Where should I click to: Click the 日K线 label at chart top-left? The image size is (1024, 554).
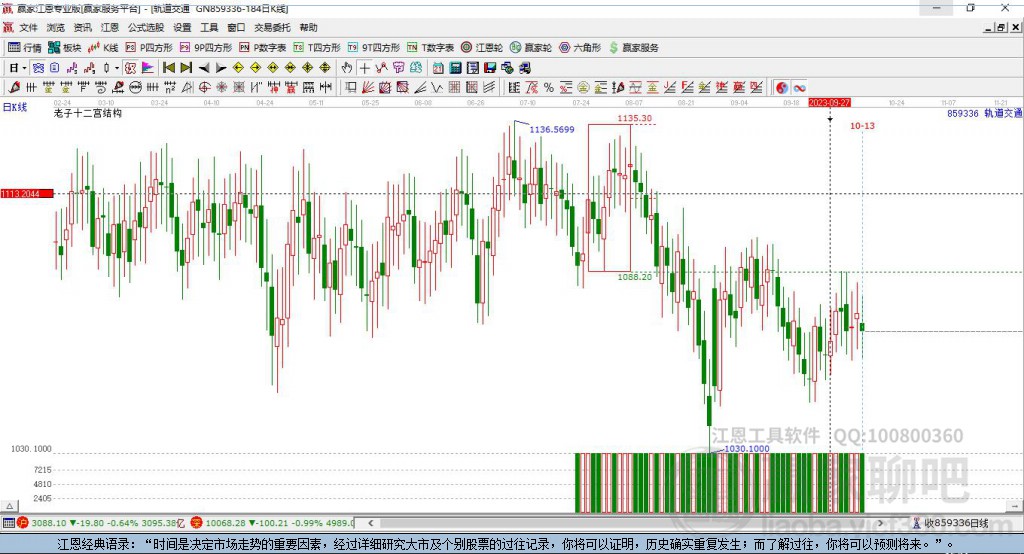(15, 107)
